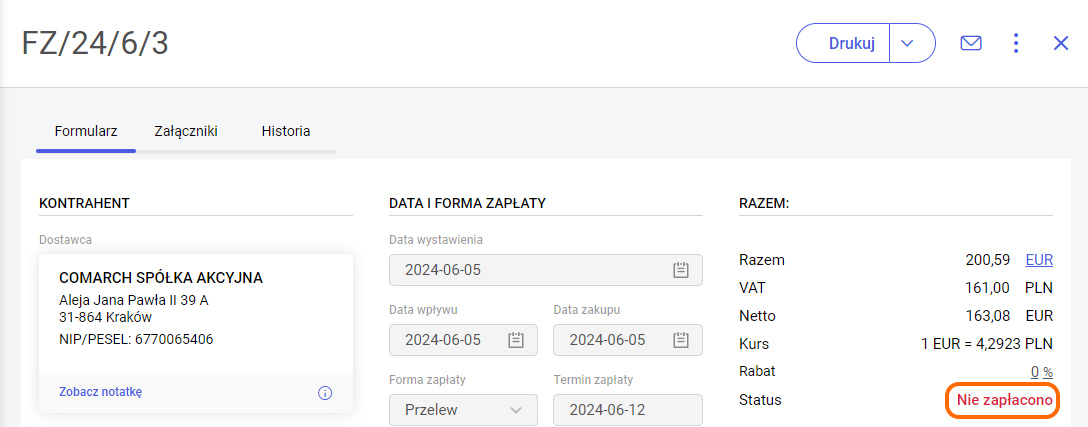Click the envelope email icon
The height and width of the screenshot is (427, 1088).
pyautogui.click(x=970, y=43)
